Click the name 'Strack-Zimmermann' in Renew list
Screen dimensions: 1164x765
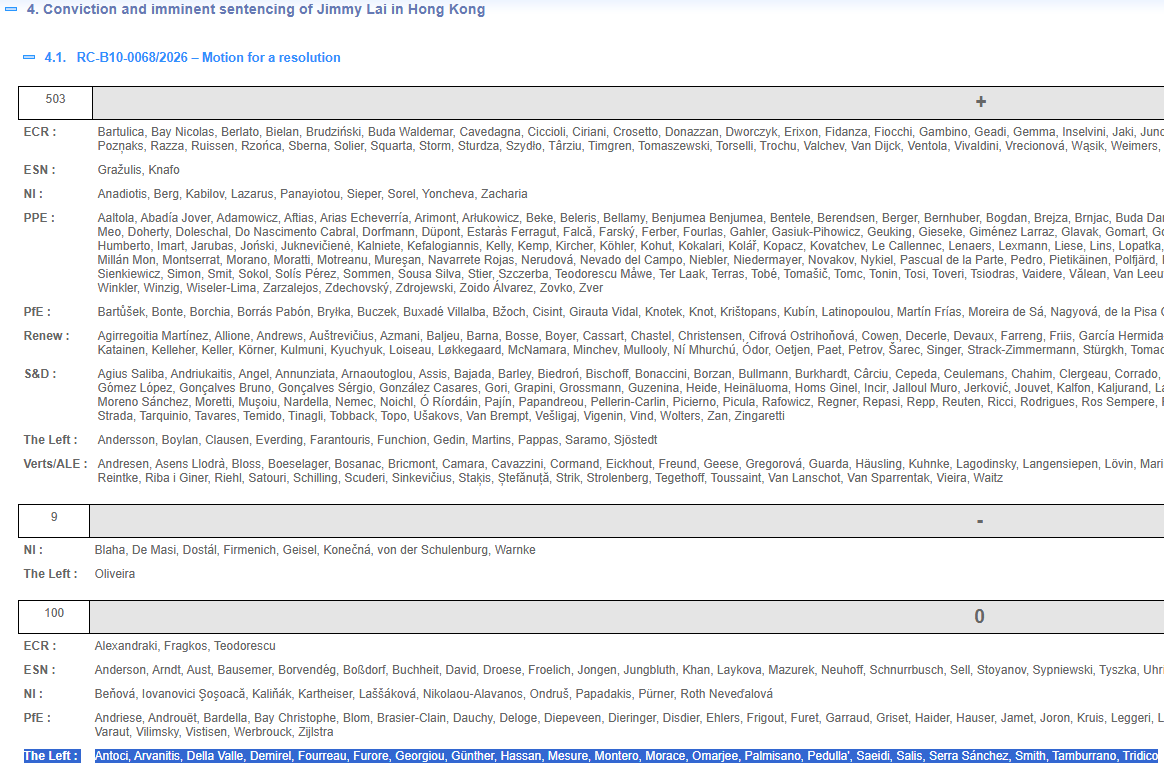coord(1029,350)
